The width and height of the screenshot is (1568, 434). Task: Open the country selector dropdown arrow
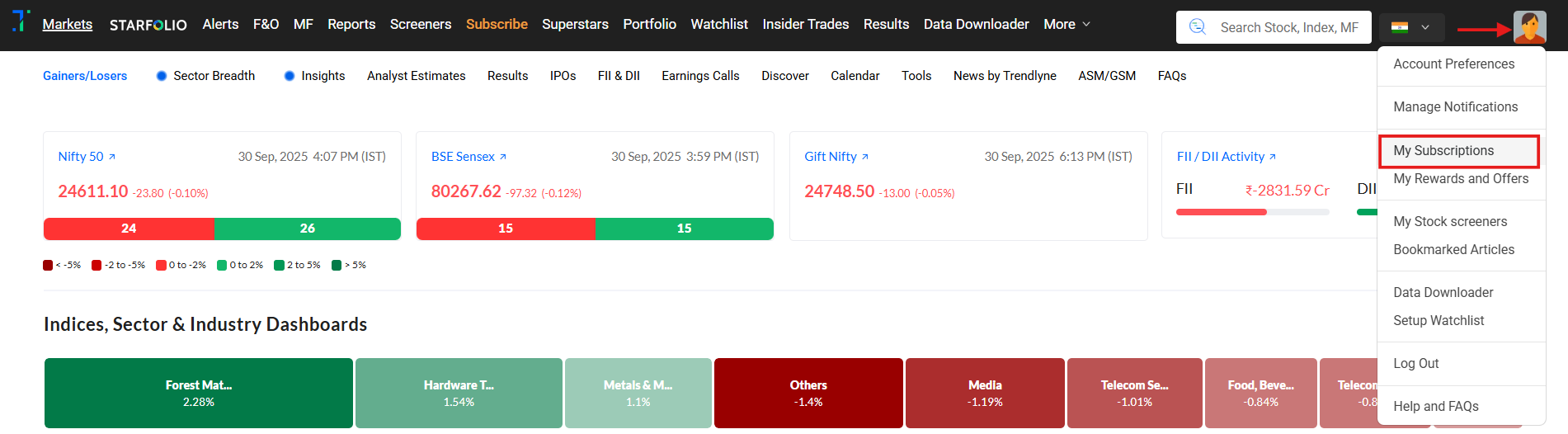(x=1425, y=27)
